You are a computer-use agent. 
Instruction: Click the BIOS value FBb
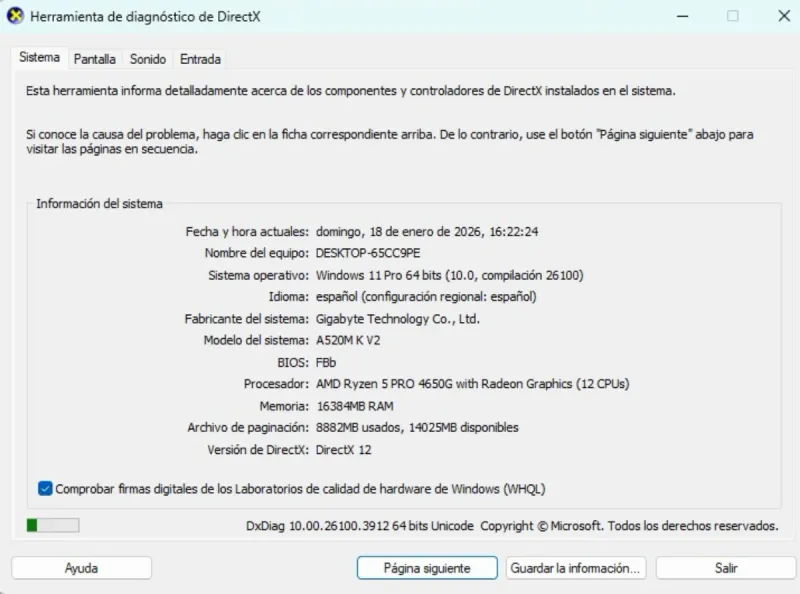(x=326, y=362)
